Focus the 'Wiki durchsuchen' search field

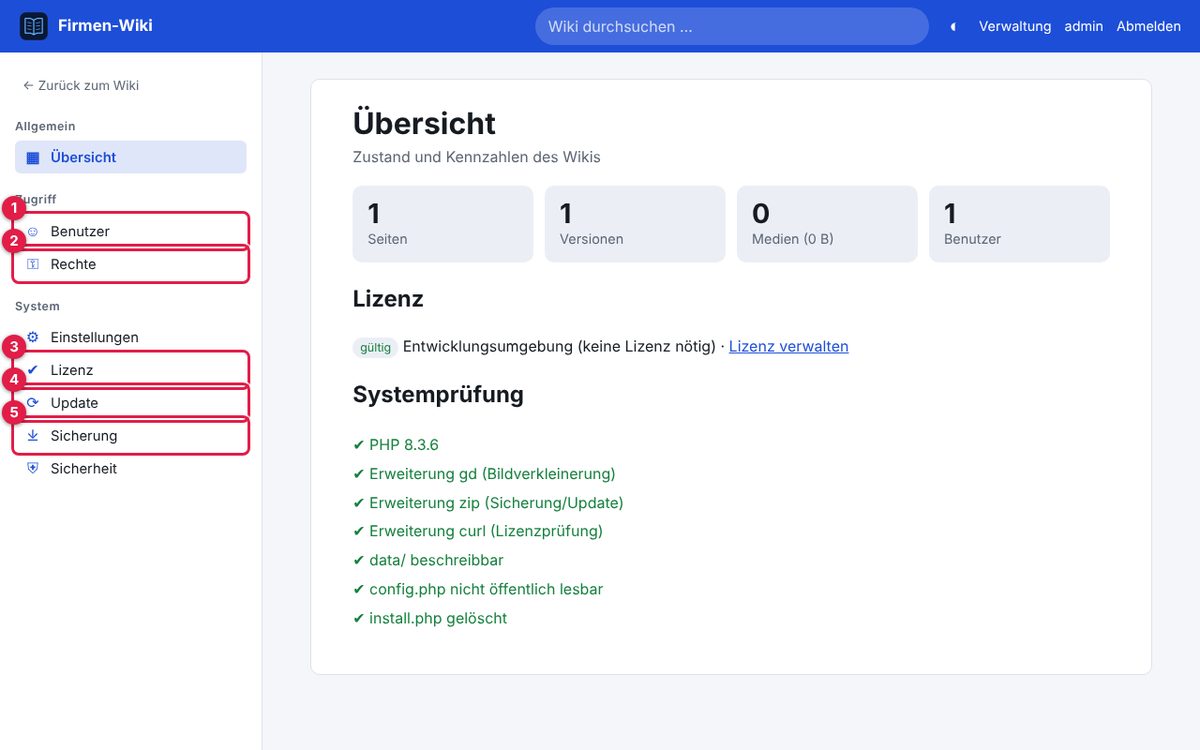point(732,26)
